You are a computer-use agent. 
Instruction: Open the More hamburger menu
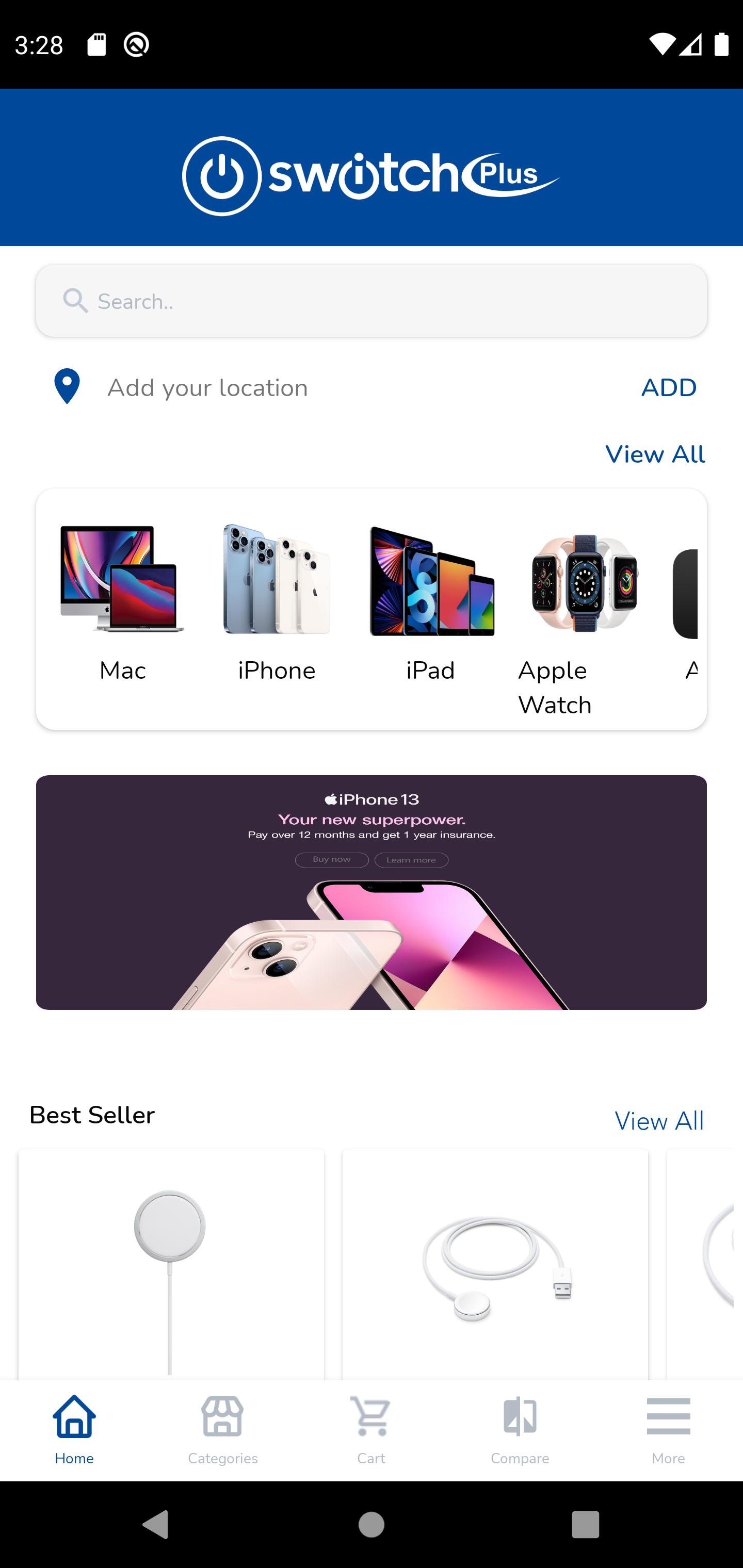click(669, 1430)
